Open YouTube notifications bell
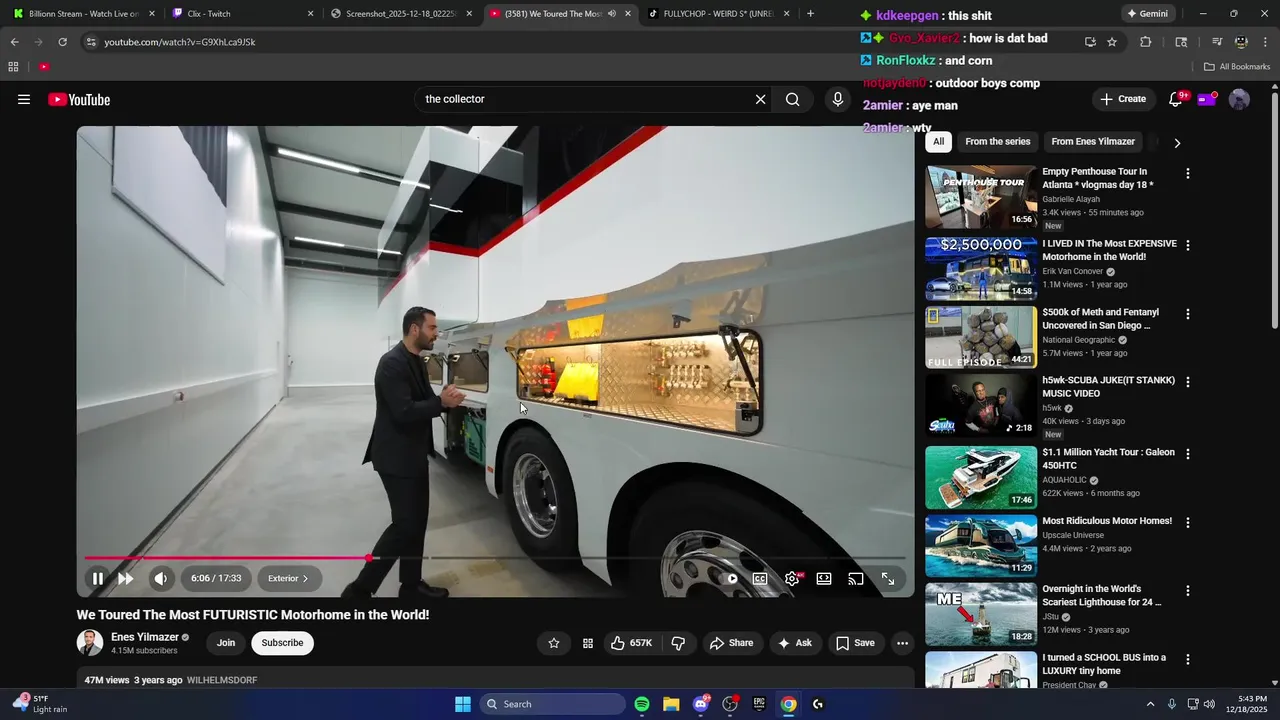1280x720 pixels. point(1176,99)
